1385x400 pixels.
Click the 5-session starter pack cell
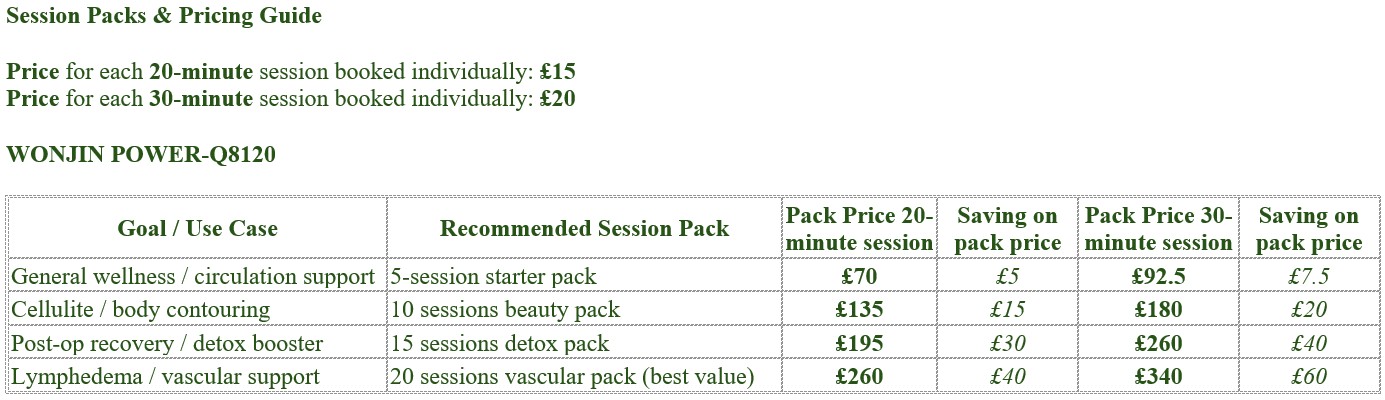click(x=584, y=276)
